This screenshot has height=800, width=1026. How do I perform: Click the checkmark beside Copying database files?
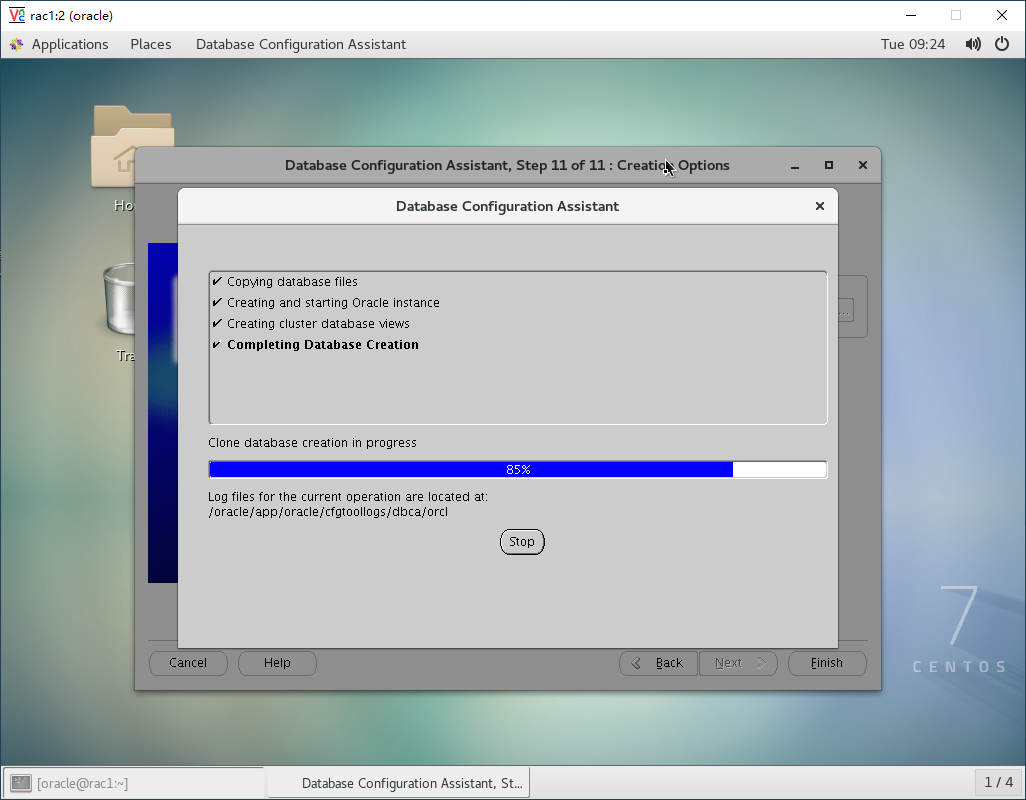click(217, 281)
